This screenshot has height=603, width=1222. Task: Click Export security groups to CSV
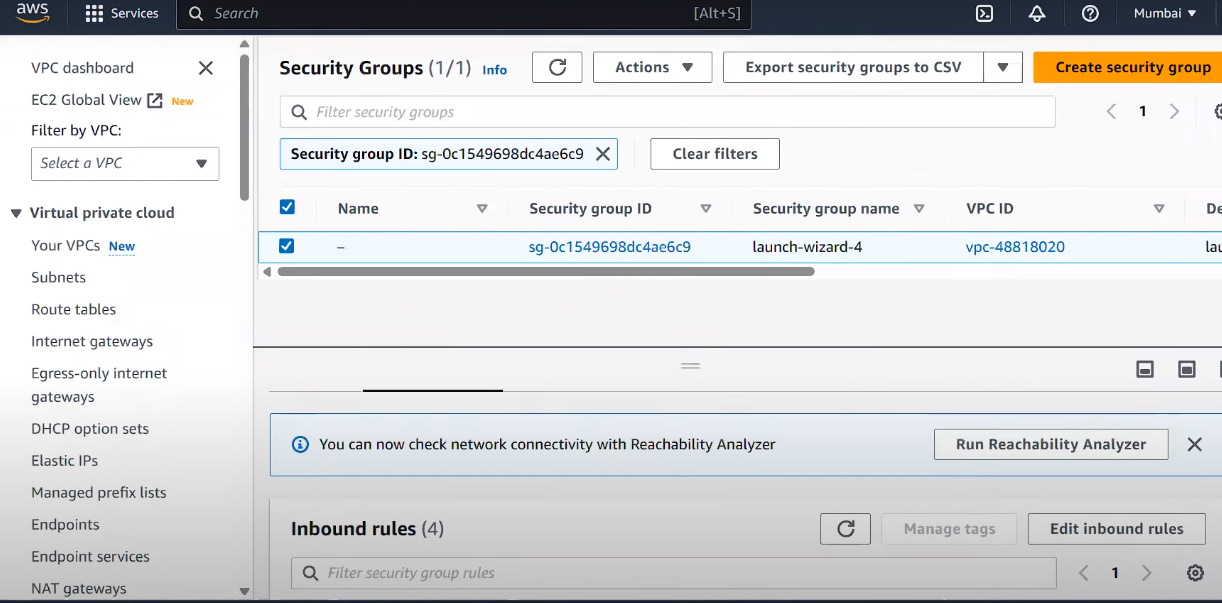click(x=853, y=67)
